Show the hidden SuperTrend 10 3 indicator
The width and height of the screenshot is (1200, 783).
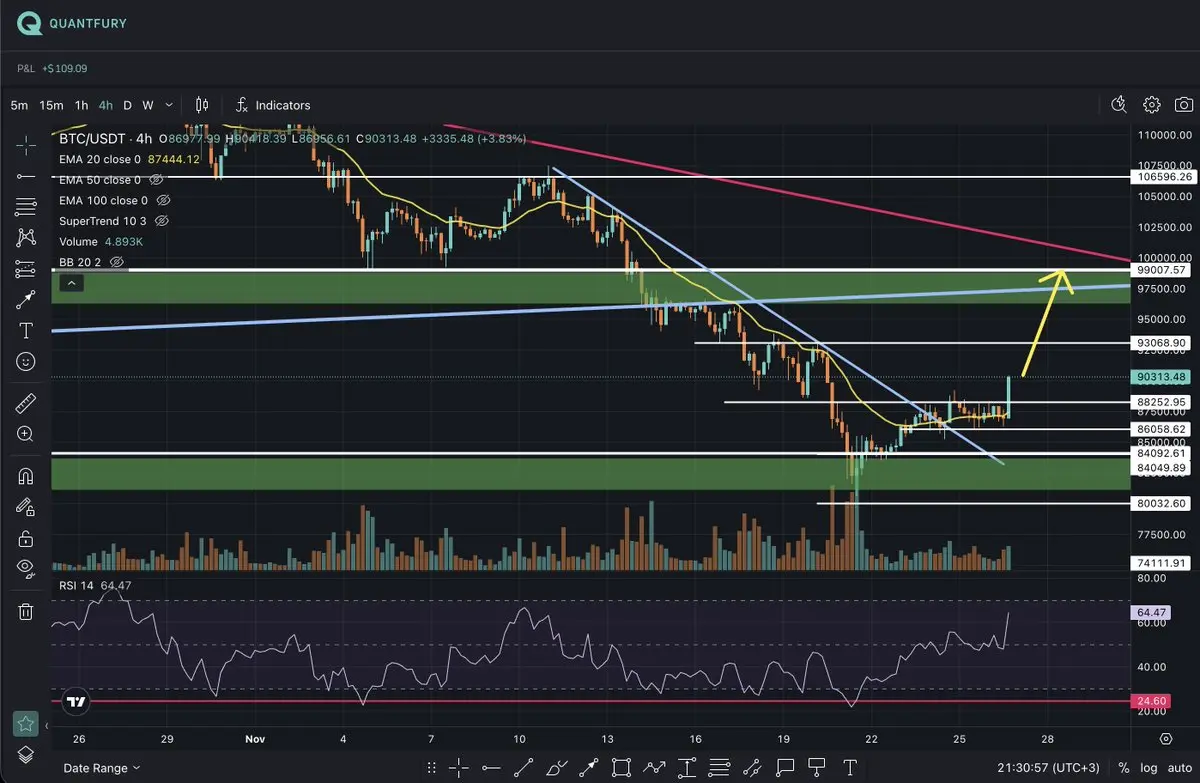pos(162,221)
